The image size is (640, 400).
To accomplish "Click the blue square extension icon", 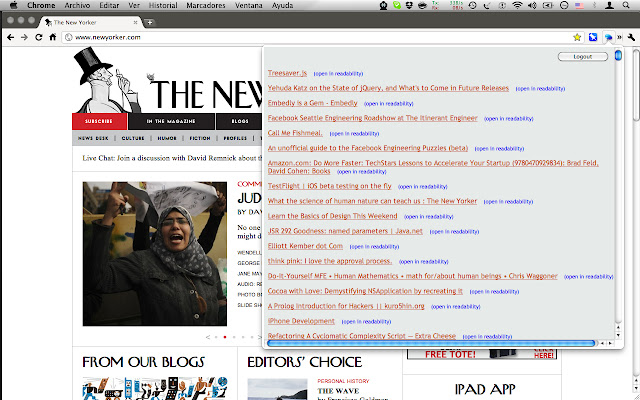I will tap(593, 37).
